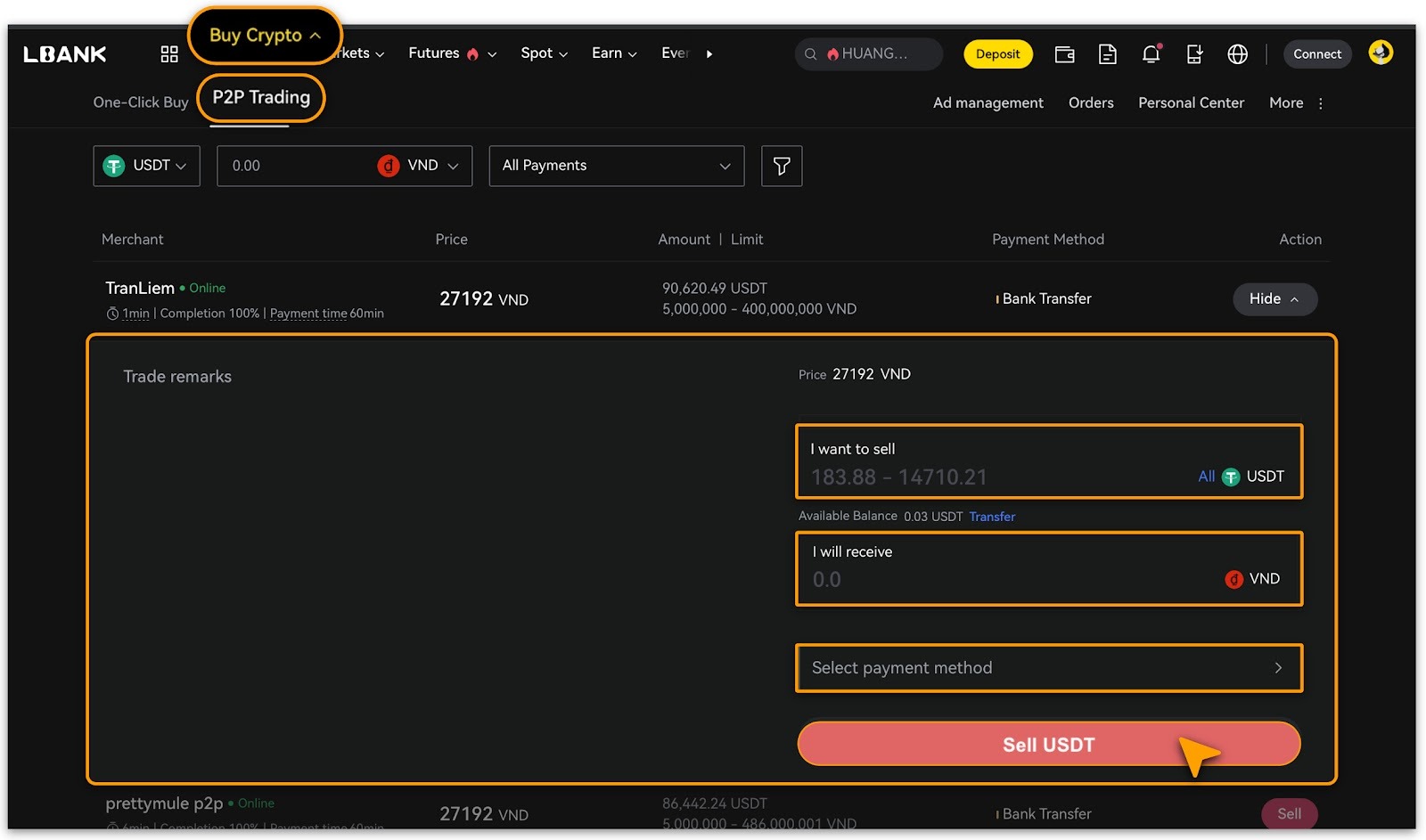Switch to the One-Click Buy tab
Viewport: 1426px width, 840px height.
(141, 102)
